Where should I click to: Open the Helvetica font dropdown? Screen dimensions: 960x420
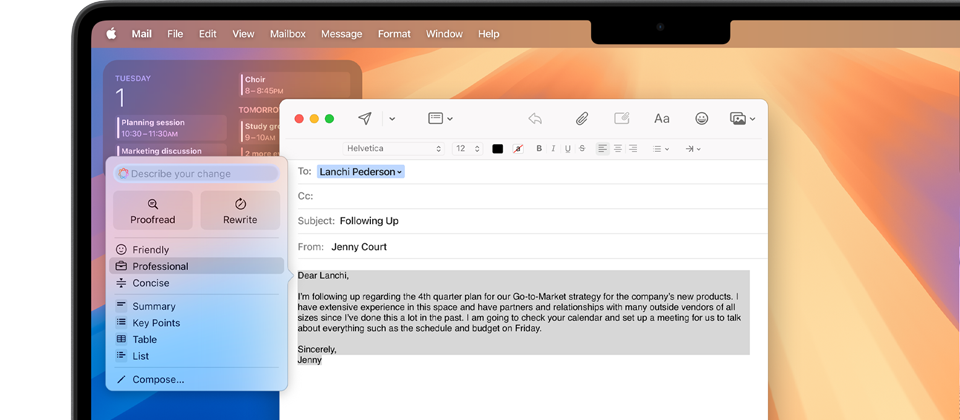point(393,149)
